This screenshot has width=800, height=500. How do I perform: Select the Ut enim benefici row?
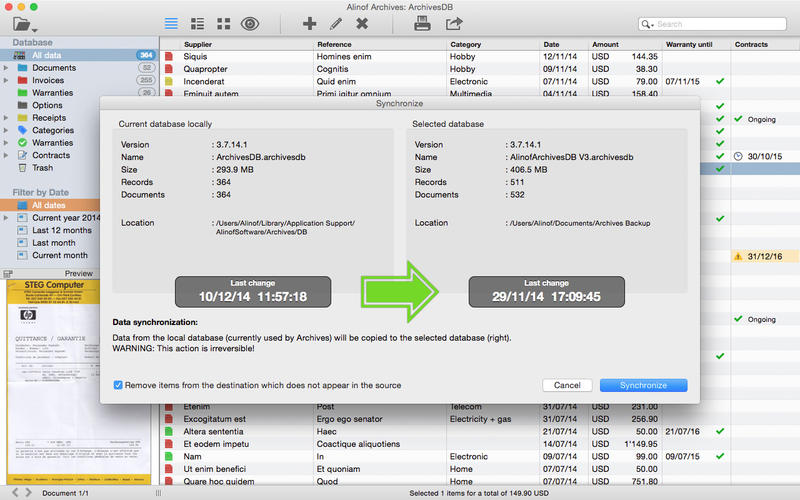pos(480,469)
